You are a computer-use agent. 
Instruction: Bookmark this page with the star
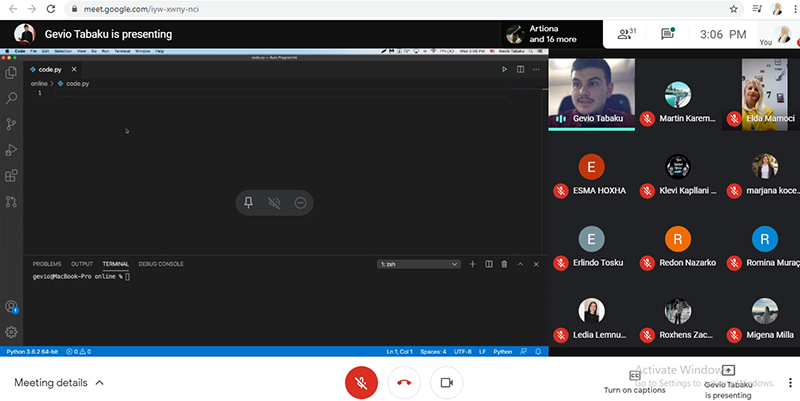click(735, 8)
